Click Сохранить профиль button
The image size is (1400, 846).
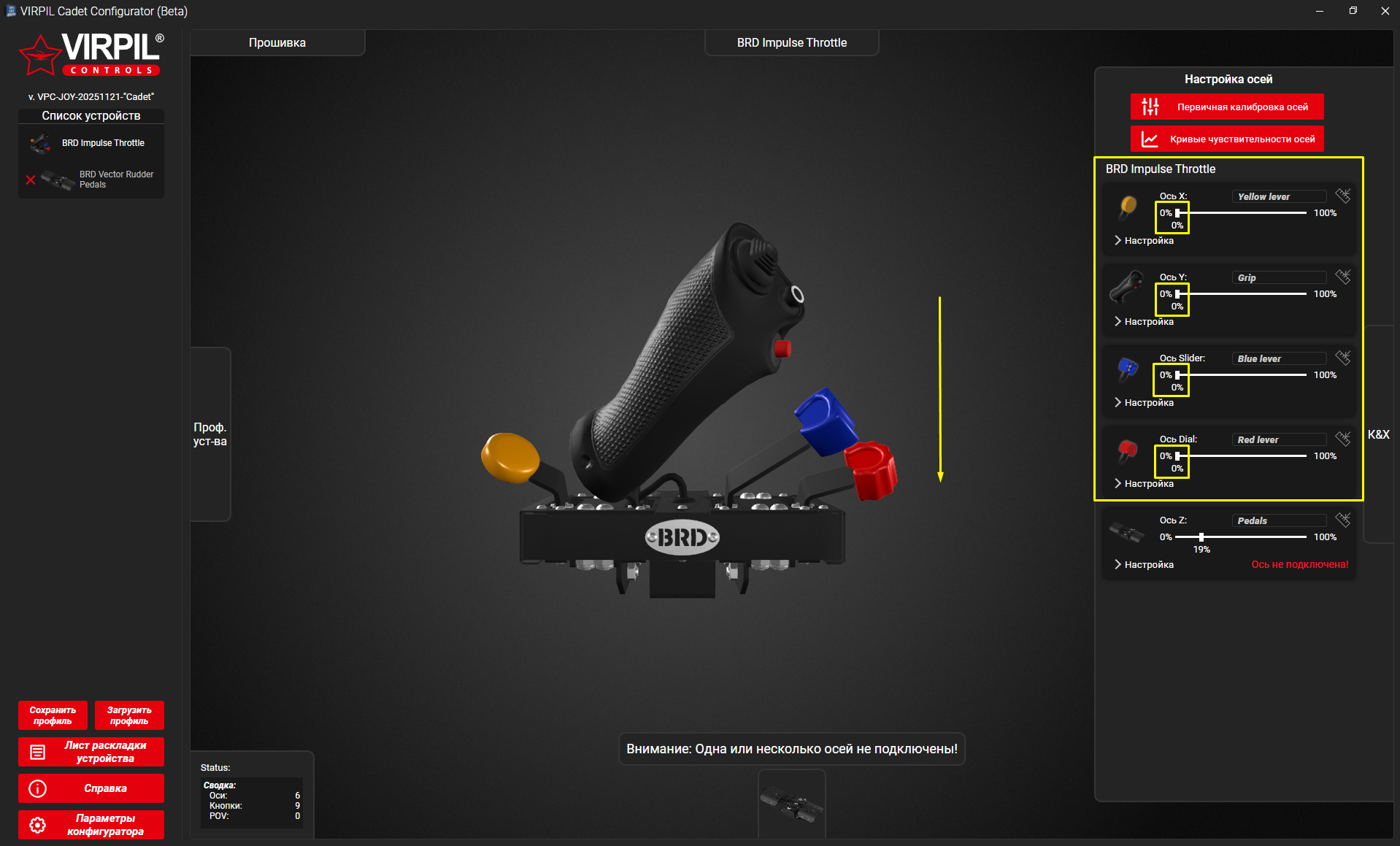pyautogui.click(x=53, y=715)
